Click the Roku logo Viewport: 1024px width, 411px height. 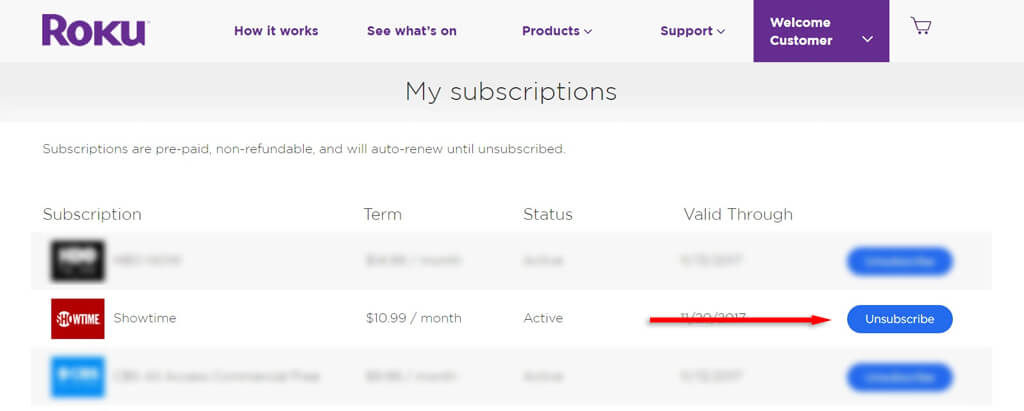pyautogui.click(x=94, y=30)
